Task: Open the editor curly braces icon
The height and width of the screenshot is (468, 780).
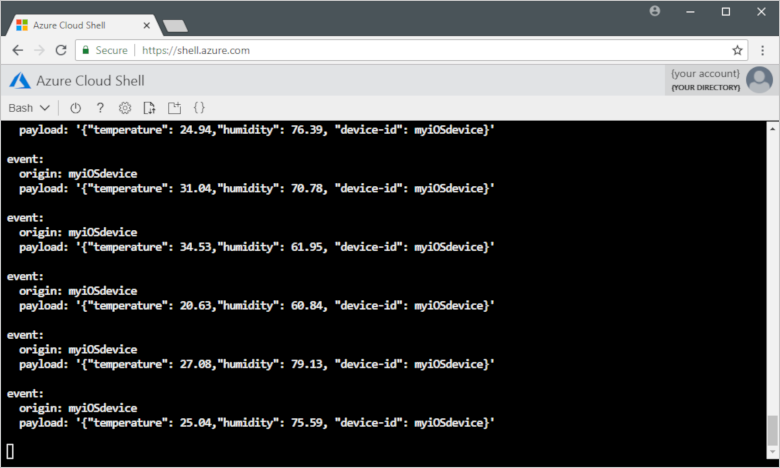Action: tap(199, 108)
